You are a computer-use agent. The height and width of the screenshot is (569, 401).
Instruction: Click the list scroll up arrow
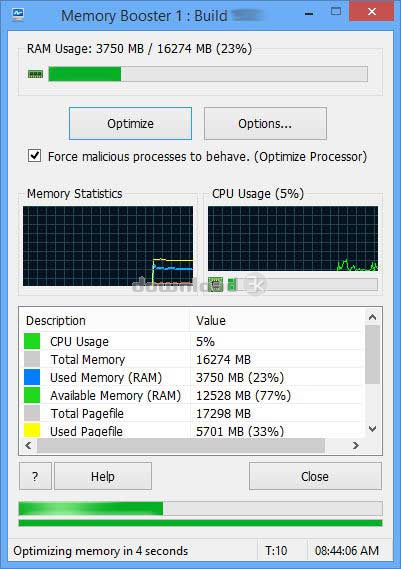click(372, 317)
